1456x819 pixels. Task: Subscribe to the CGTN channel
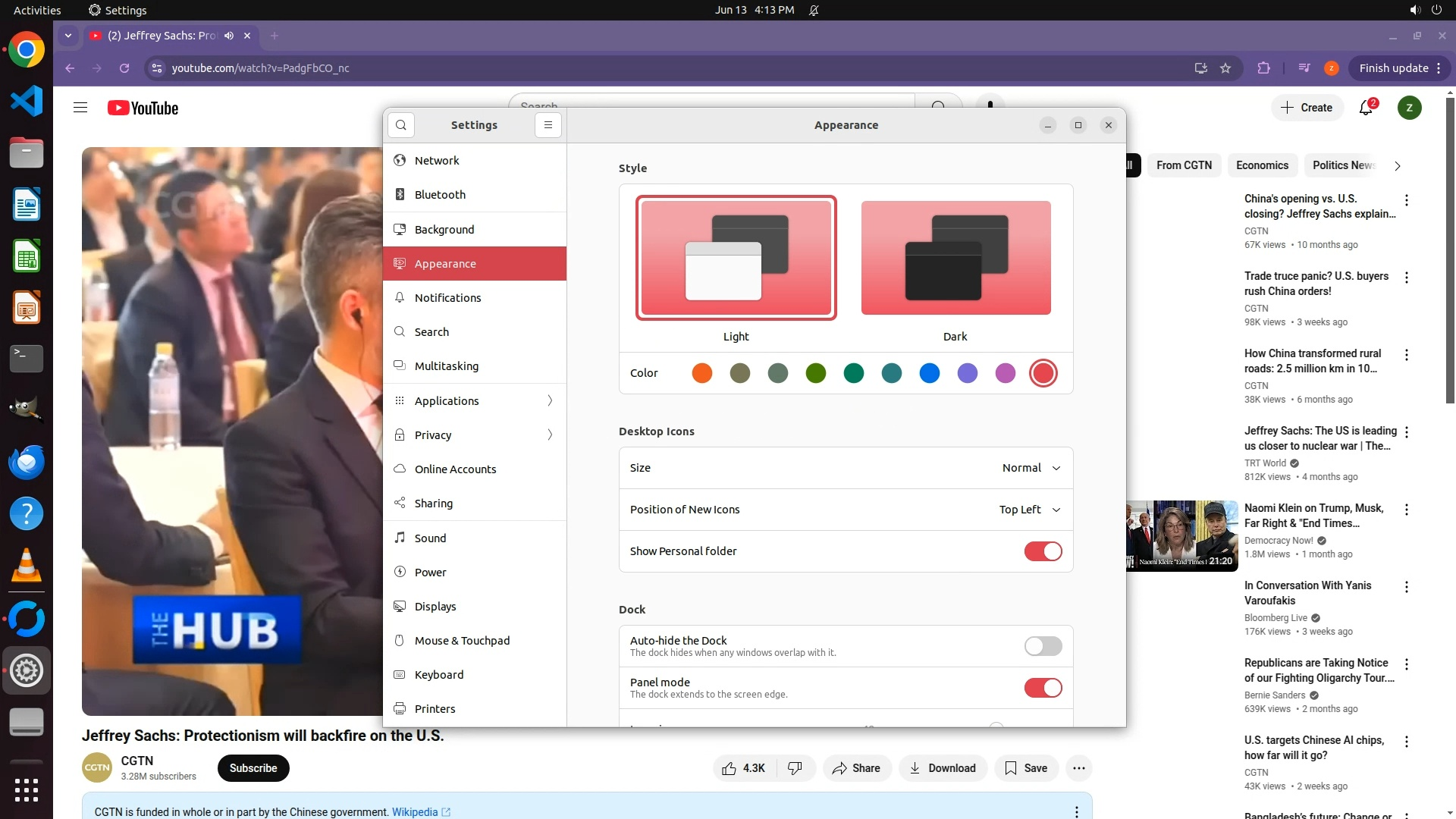[253, 768]
